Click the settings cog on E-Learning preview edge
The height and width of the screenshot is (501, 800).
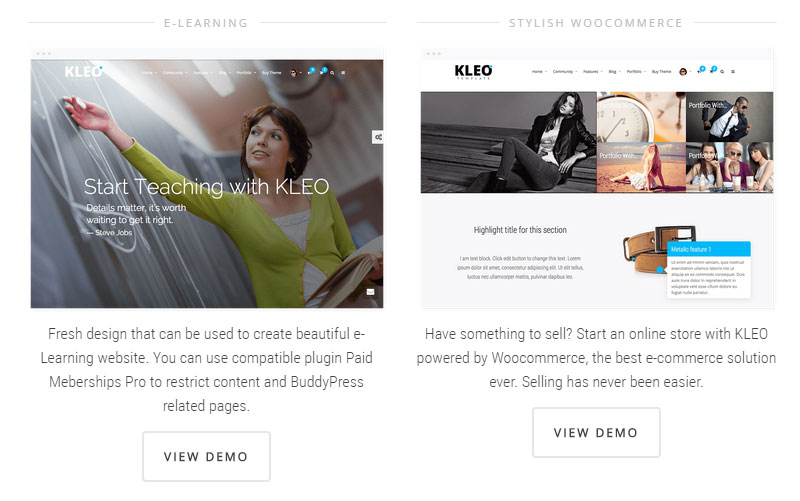tap(378, 137)
